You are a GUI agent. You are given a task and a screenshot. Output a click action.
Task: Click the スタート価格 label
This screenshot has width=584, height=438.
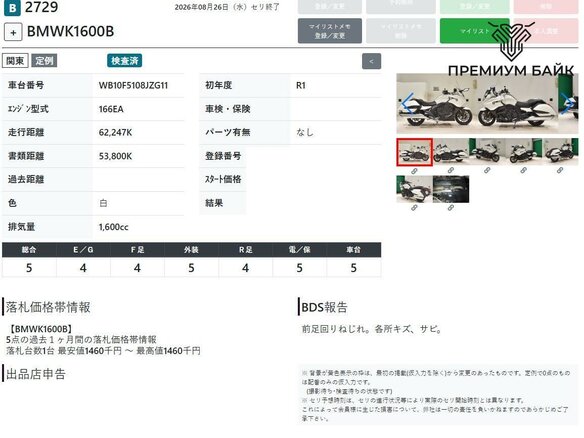click(223, 180)
